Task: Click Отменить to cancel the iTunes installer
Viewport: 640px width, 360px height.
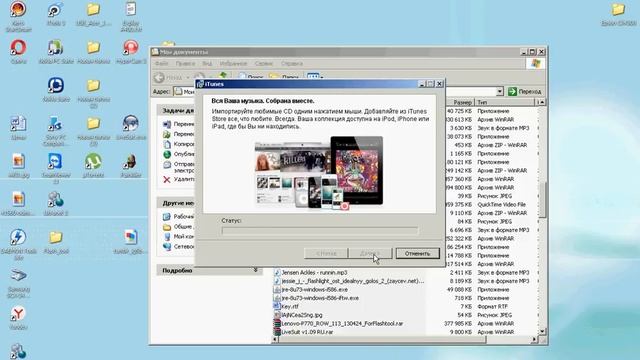Action: 418,253
